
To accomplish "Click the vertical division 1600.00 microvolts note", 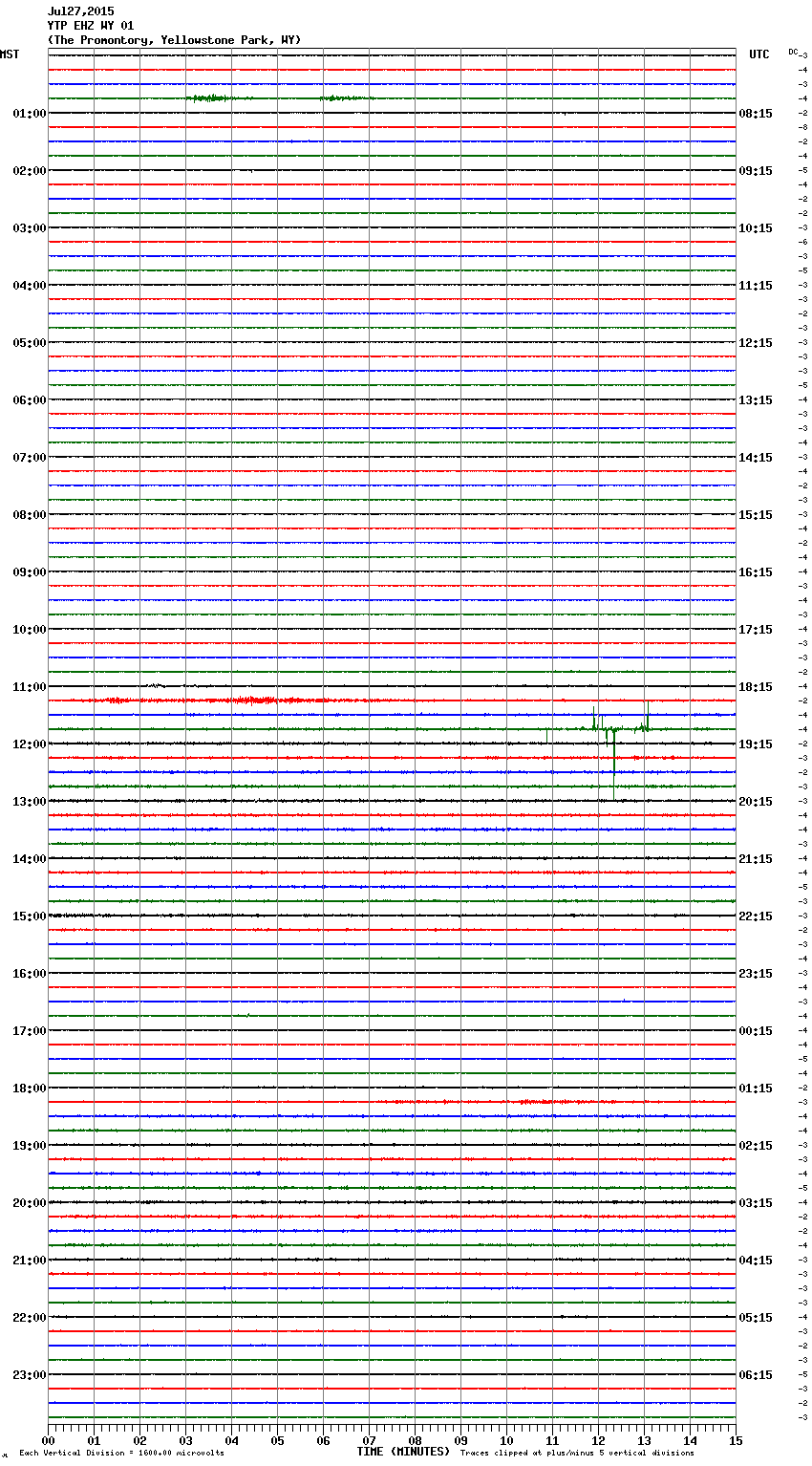I will pyautogui.click(x=121, y=1454).
